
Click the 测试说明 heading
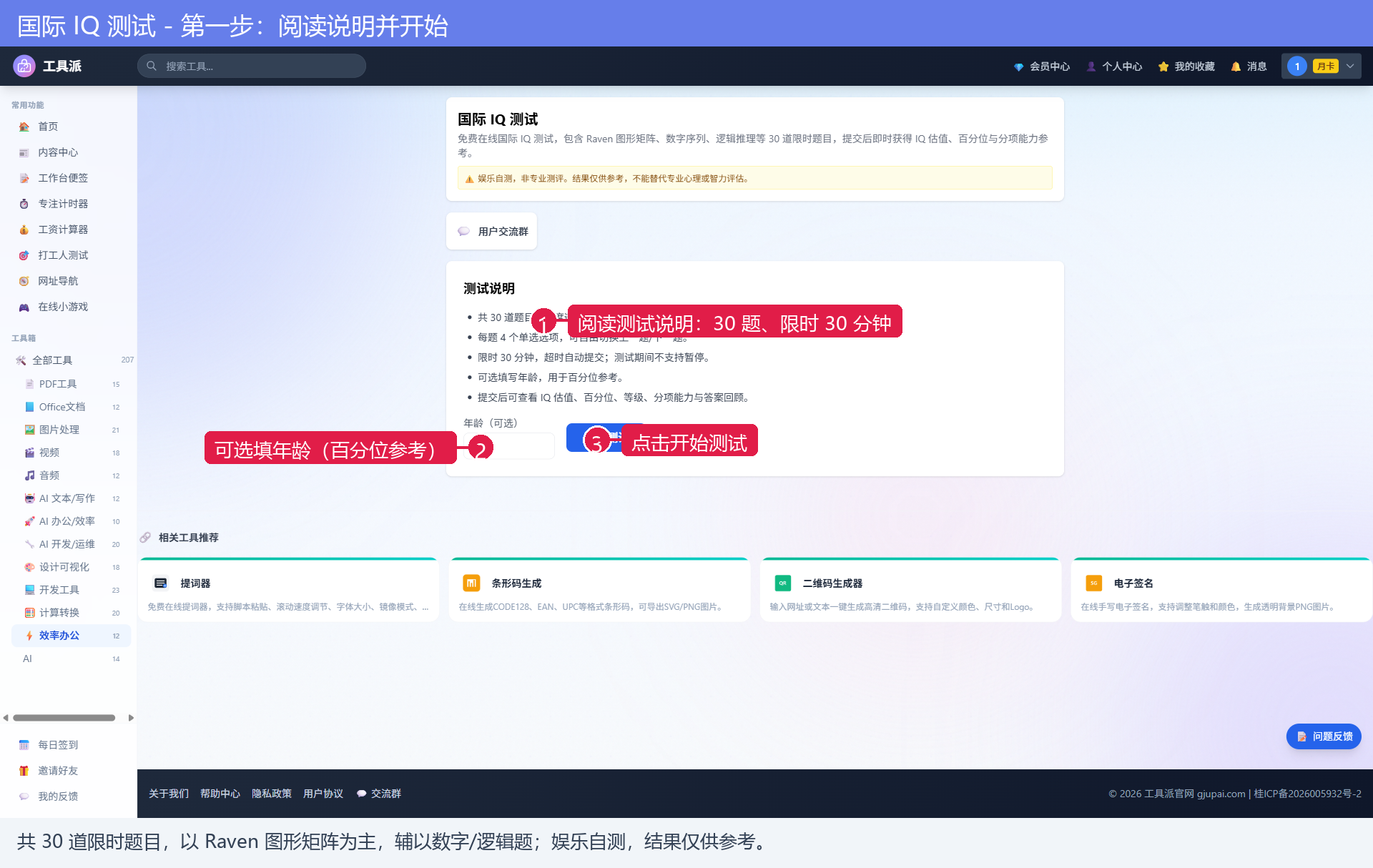coord(489,288)
